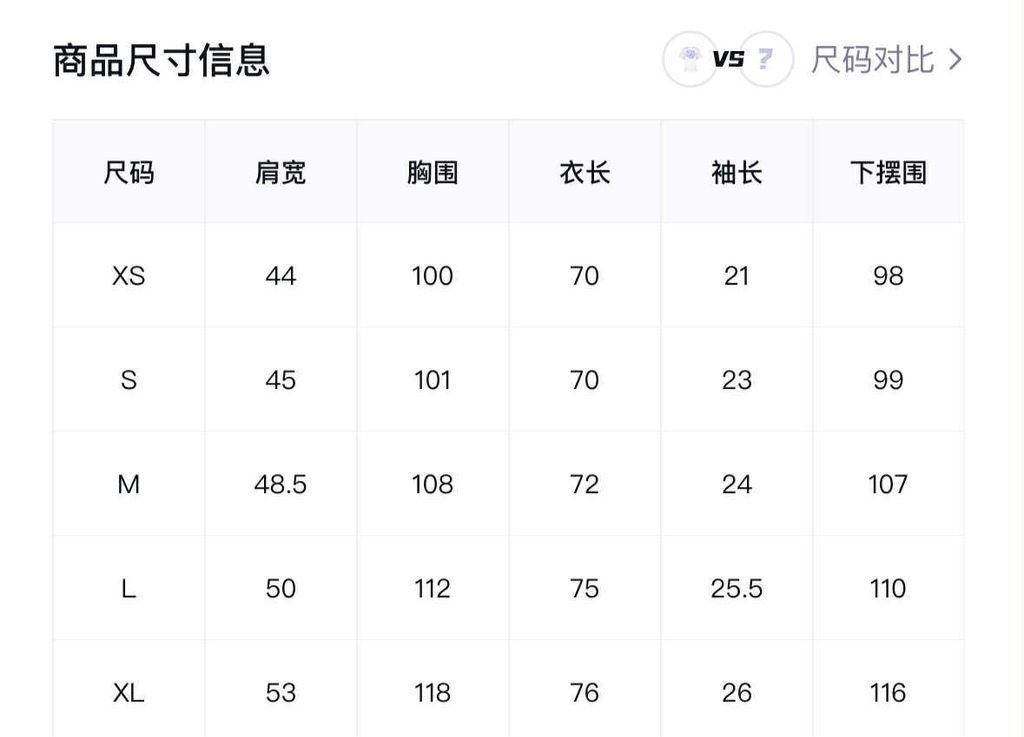Select the 袖长 column header
The image size is (1024, 737).
[737, 172]
